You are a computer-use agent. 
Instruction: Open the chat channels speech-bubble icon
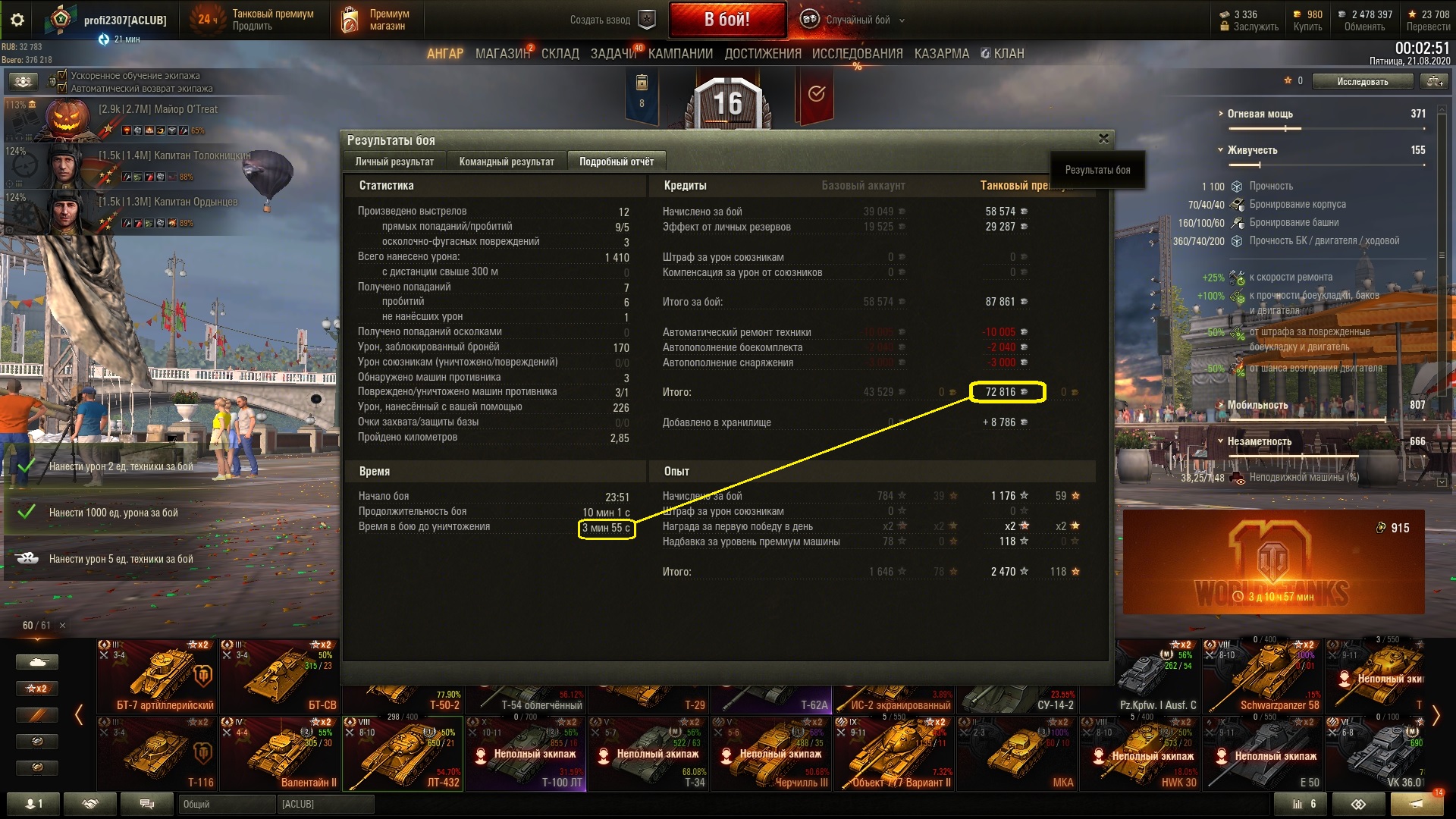pyautogui.click(x=147, y=804)
